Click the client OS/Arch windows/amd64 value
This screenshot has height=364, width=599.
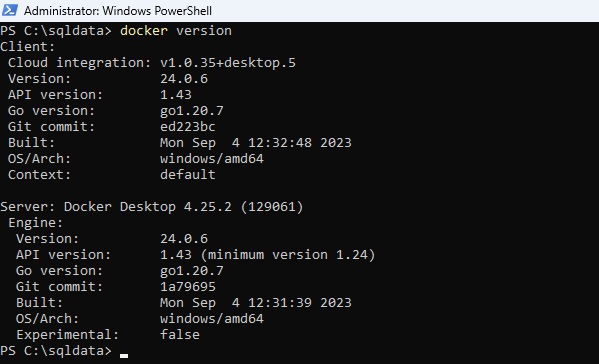212,159
